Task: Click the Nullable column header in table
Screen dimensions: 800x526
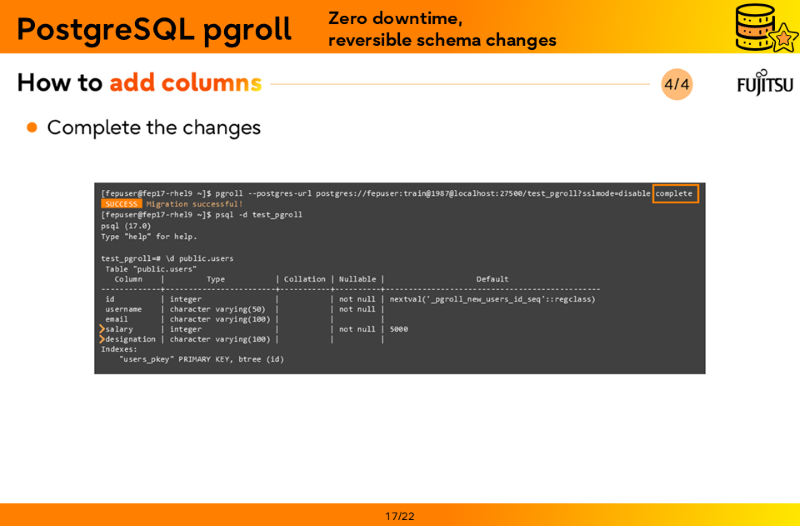Action: click(357, 279)
